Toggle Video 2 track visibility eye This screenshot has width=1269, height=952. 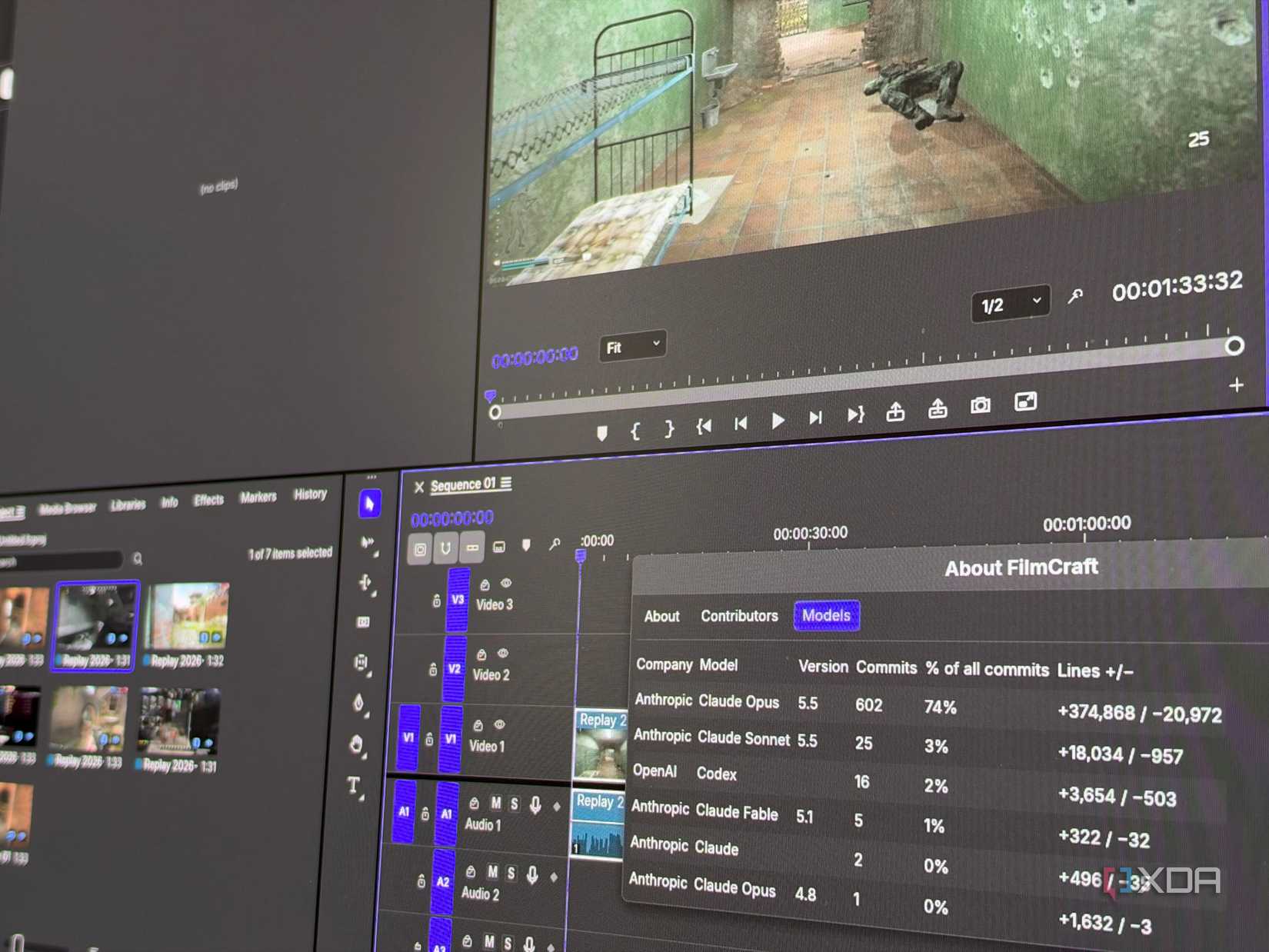click(503, 653)
